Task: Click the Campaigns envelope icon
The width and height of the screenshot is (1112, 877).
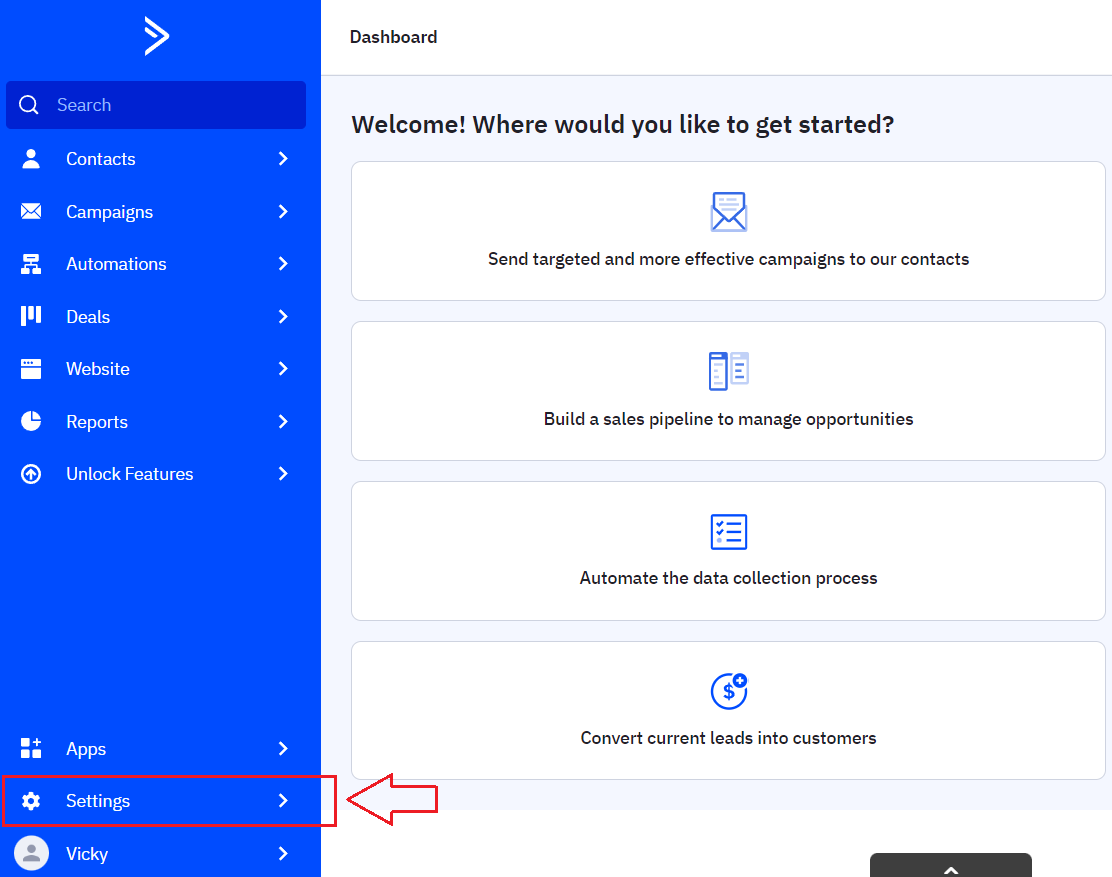Action: pos(31,211)
